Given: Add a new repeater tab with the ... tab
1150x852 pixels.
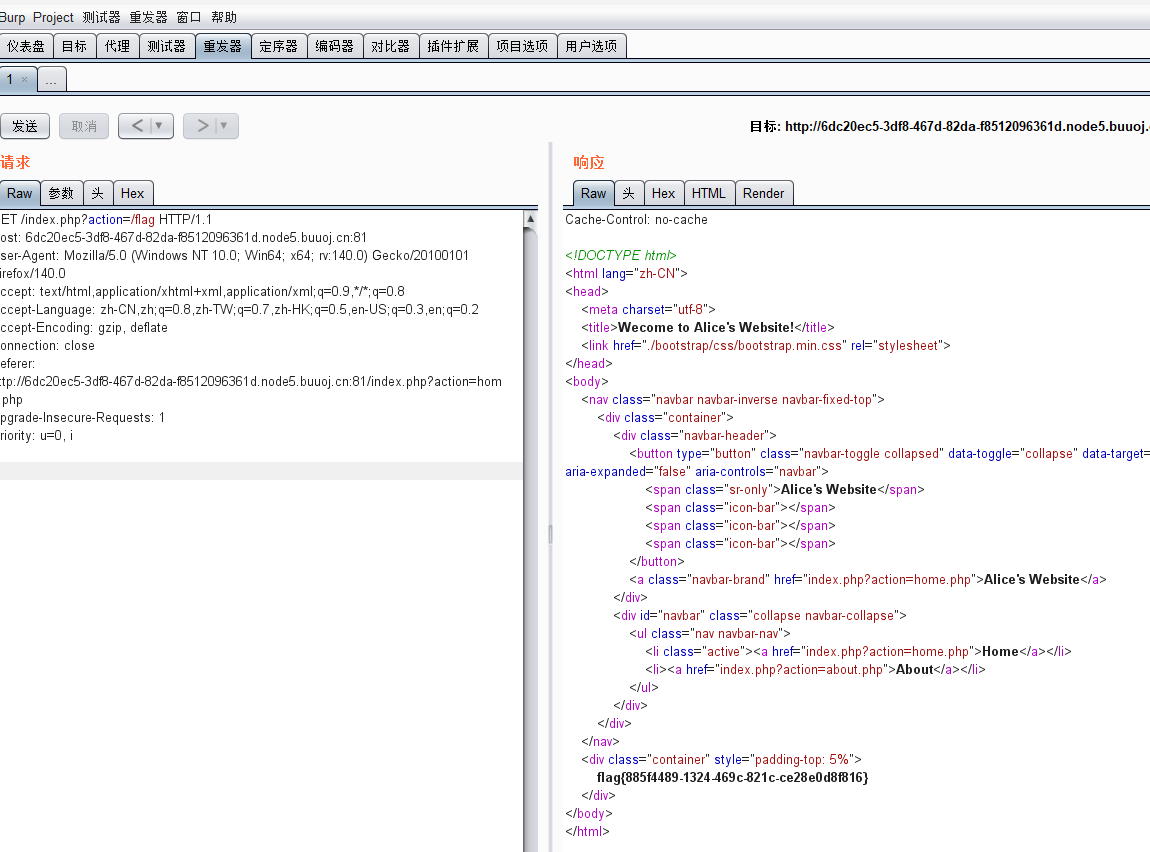Looking at the screenshot, I should [51, 79].
